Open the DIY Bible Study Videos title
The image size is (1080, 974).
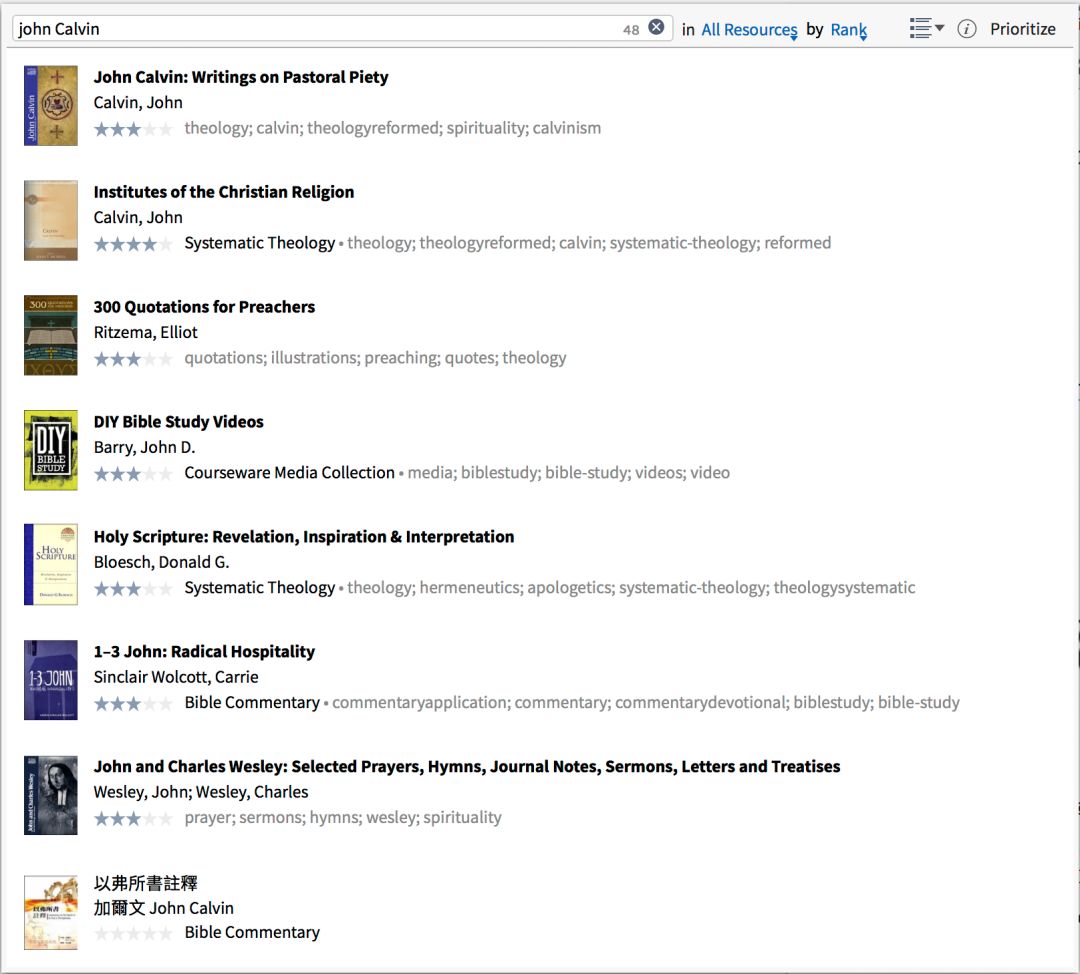[x=178, y=422]
